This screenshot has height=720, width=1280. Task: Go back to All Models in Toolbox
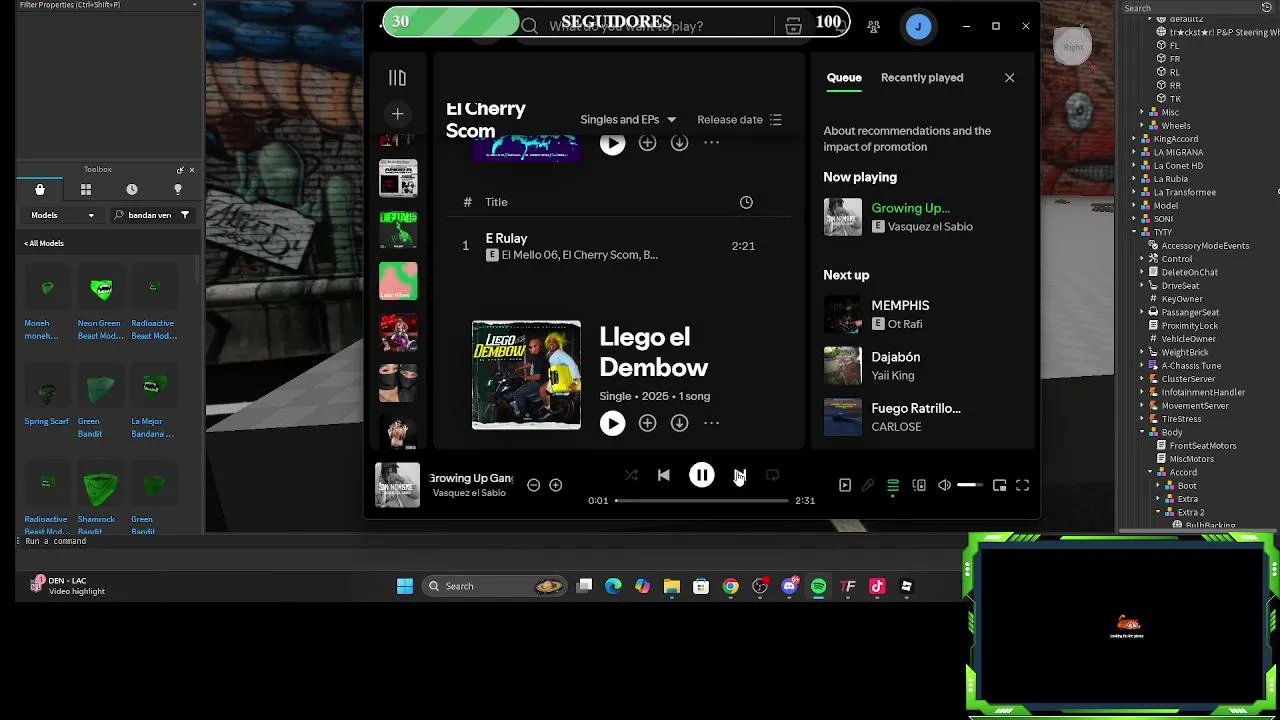point(44,243)
